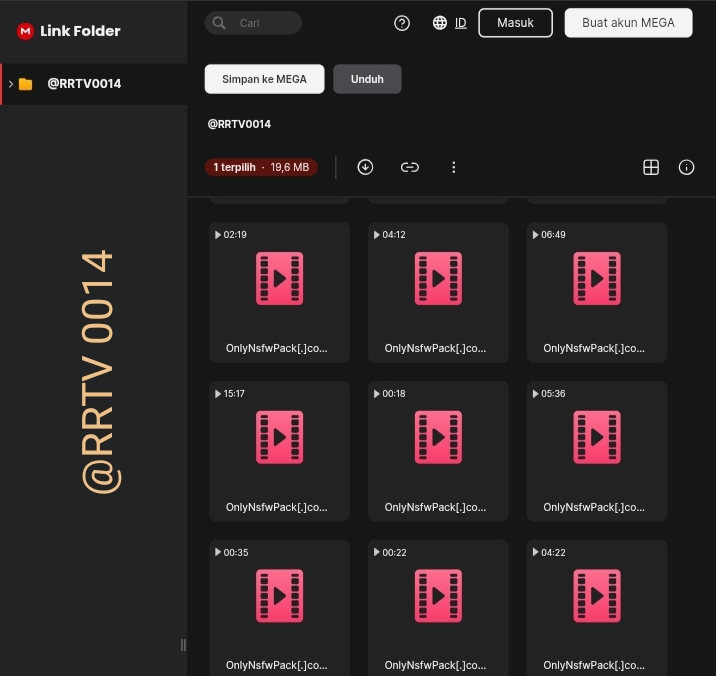
Task: Click the 05:36 duration label
Action: pyautogui.click(x=553, y=394)
